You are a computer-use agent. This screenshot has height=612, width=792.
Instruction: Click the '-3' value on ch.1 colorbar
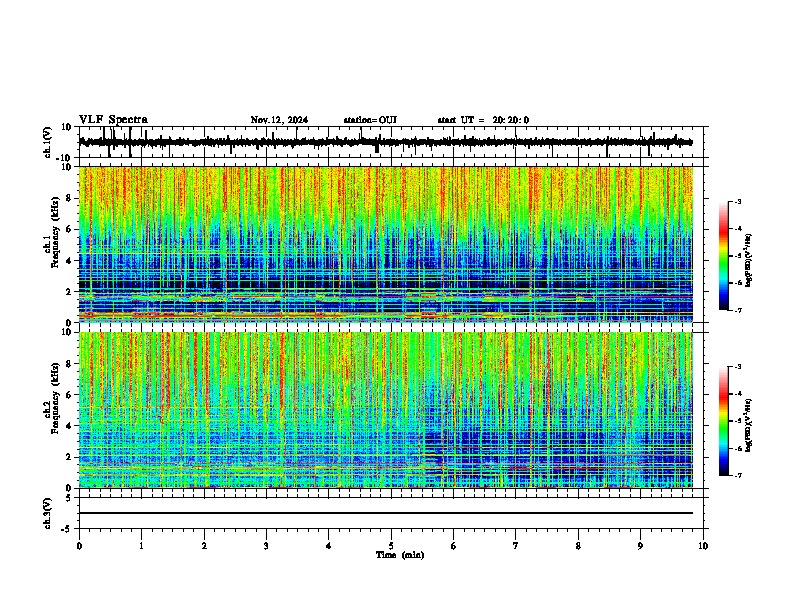pos(738,201)
